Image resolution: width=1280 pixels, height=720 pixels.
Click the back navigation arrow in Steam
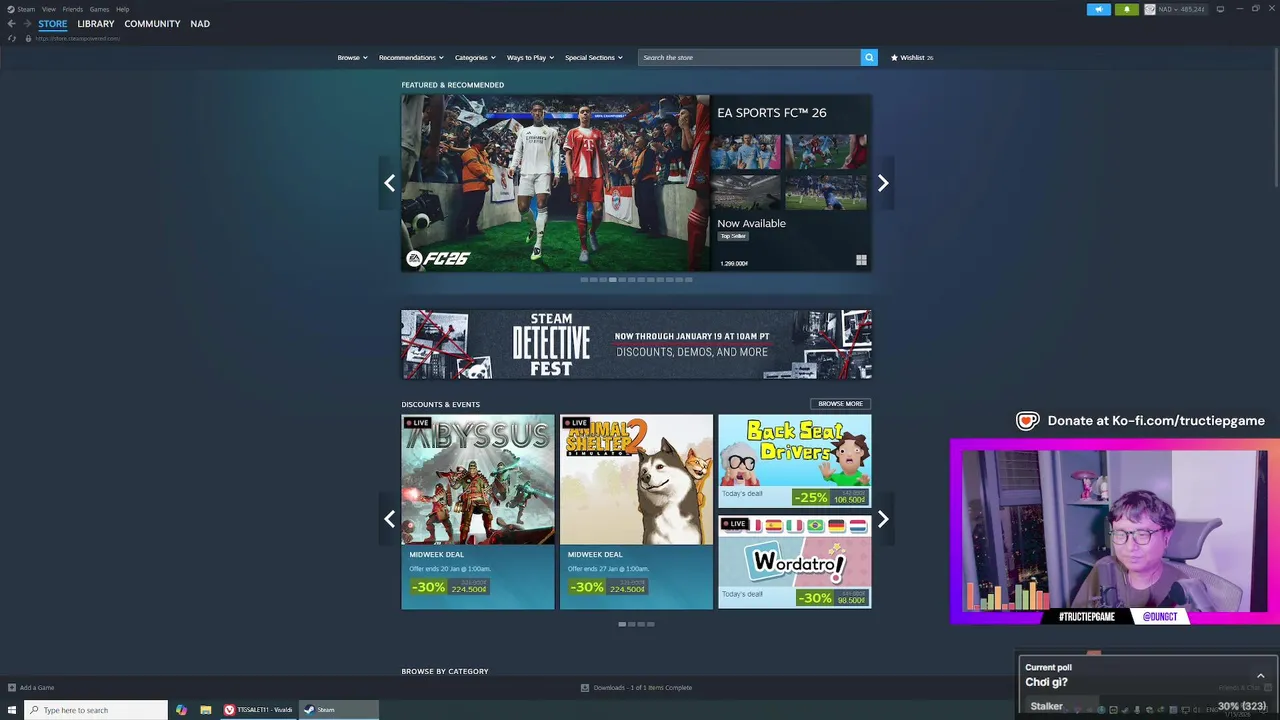click(11, 24)
